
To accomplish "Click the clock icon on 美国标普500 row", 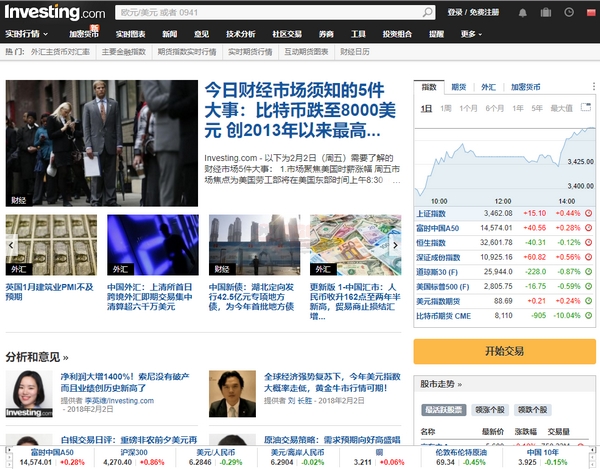I will click(x=589, y=286).
